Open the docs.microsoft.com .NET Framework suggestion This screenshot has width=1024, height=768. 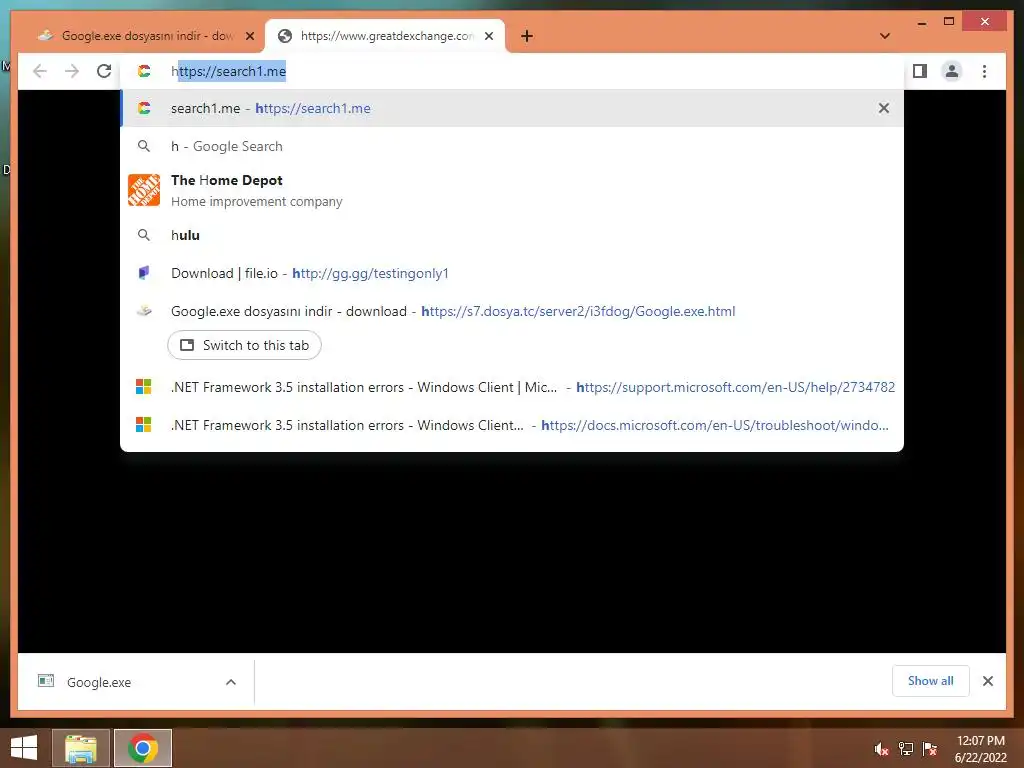click(x=512, y=425)
